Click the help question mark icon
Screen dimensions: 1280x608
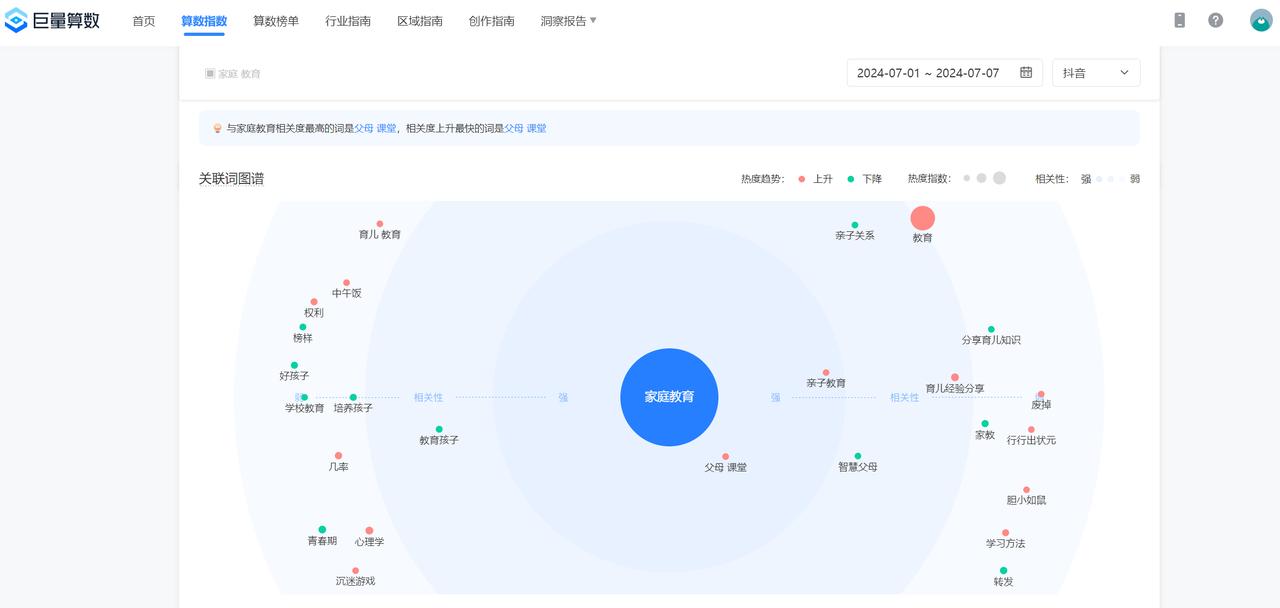[1215, 19]
